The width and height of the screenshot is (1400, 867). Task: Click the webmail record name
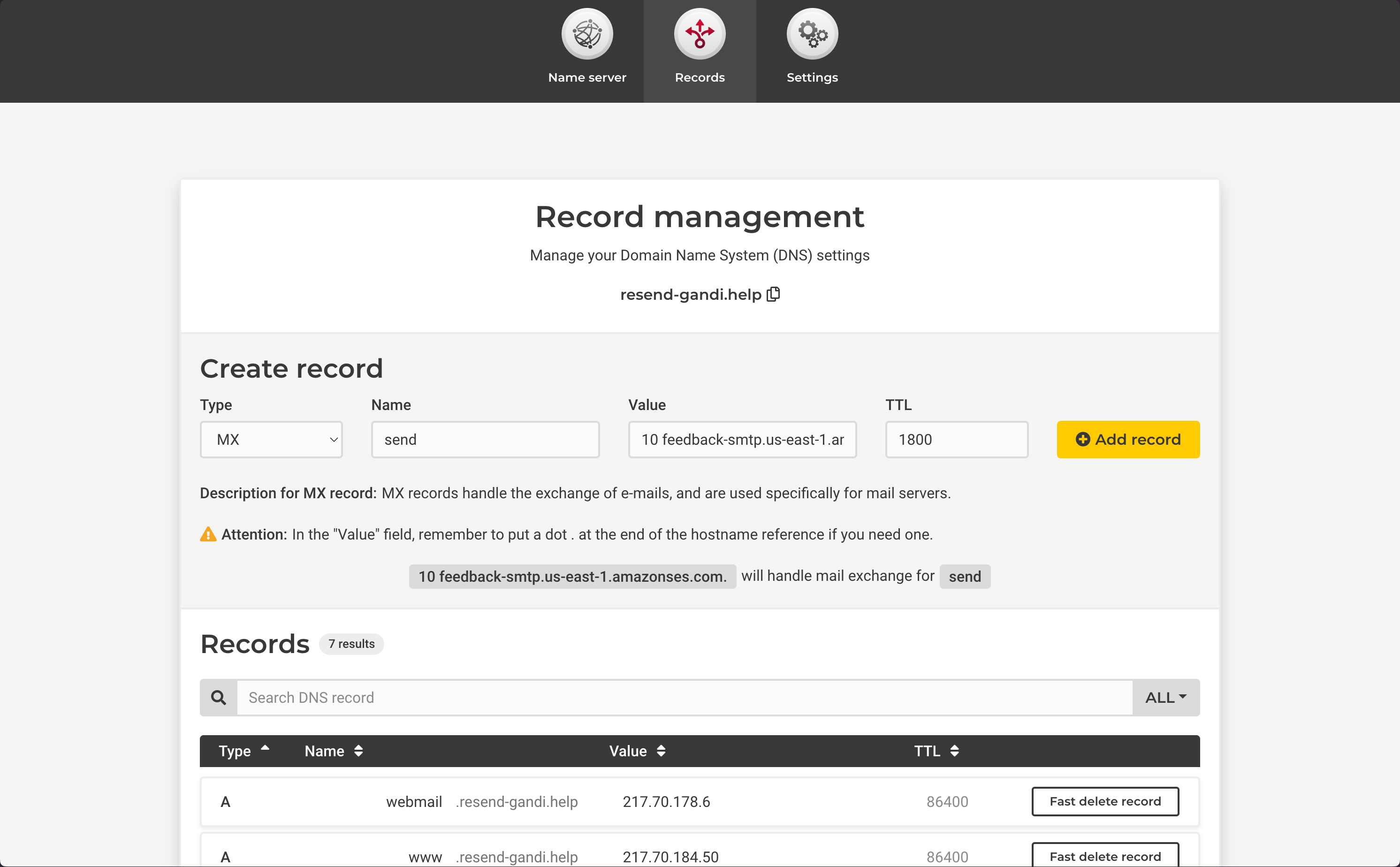point(414,802)
